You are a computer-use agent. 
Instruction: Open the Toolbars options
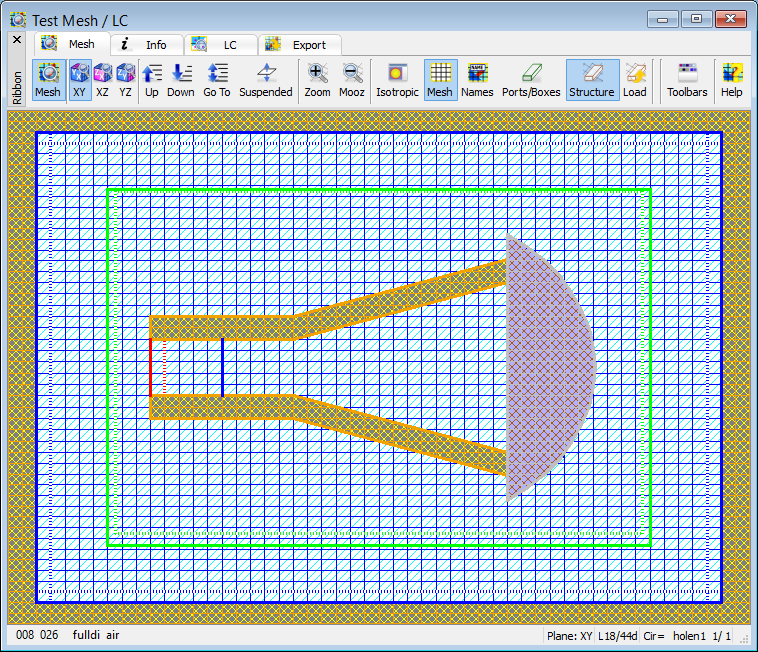tap(687, 79)
